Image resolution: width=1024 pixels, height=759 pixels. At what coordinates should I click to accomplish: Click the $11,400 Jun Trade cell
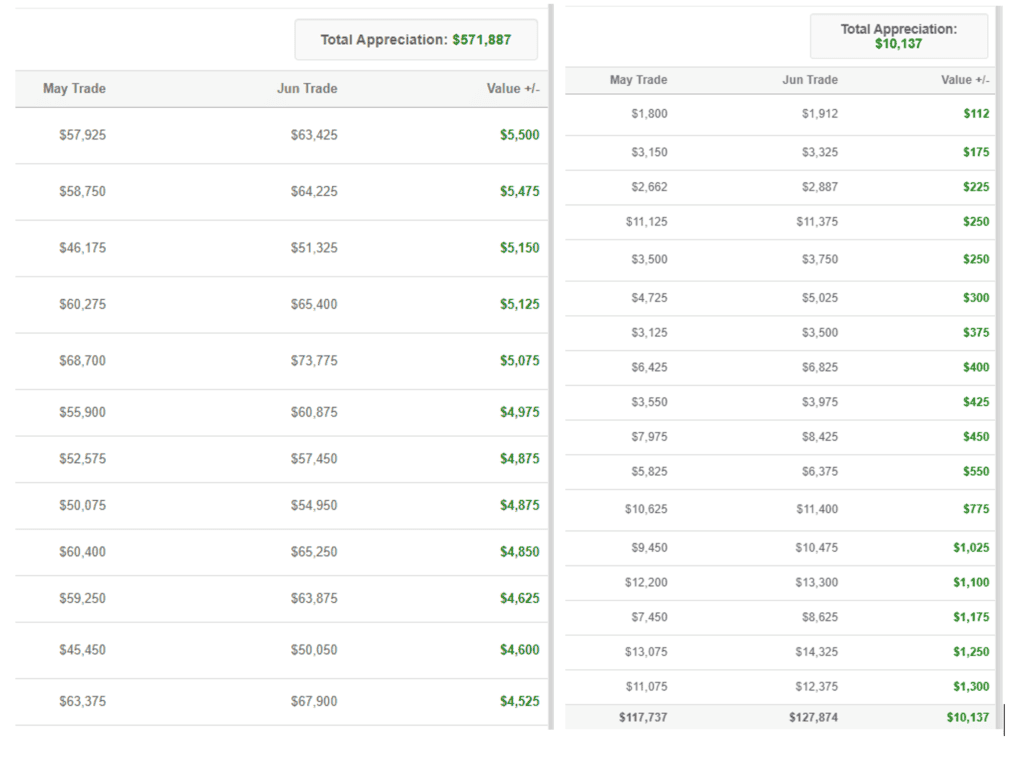(817, 509)
